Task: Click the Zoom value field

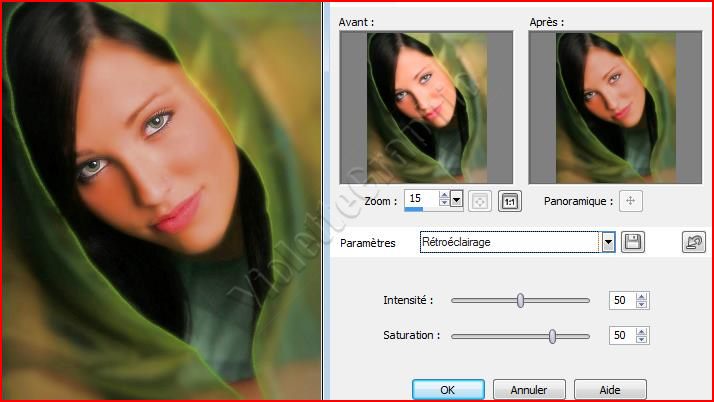Action: (420, 200)
